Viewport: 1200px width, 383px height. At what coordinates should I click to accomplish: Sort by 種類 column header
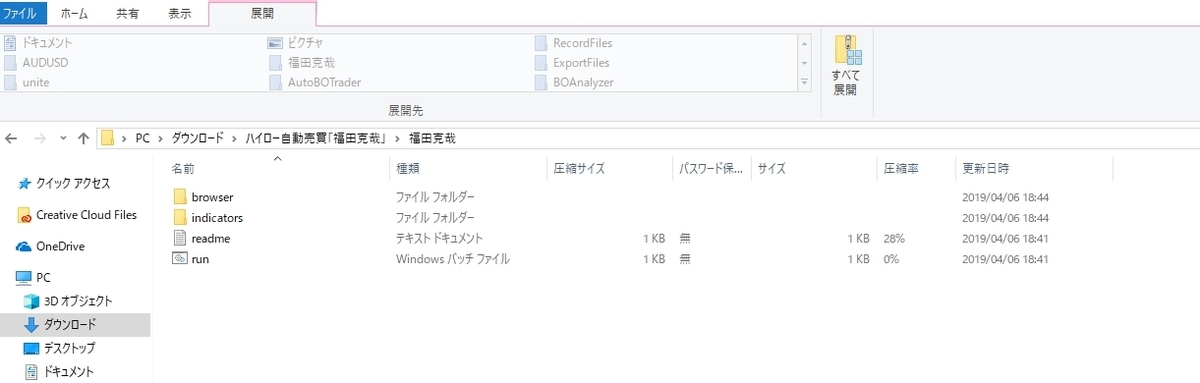coord(407,169)
